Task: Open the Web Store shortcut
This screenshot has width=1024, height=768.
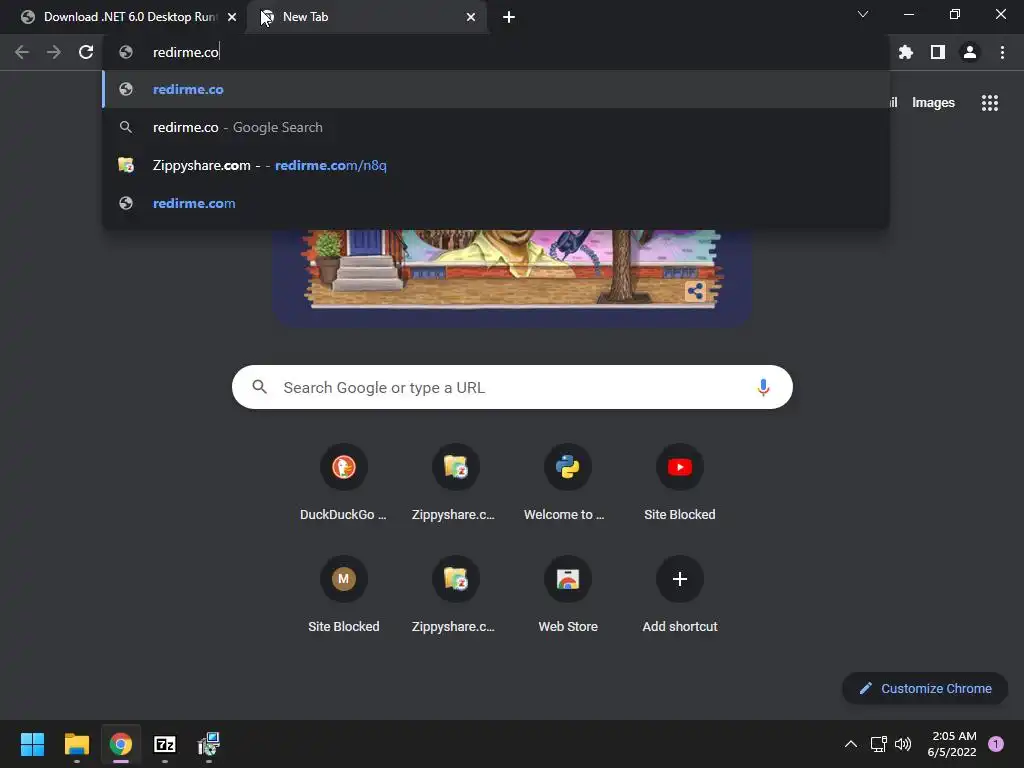Action: 568,594
